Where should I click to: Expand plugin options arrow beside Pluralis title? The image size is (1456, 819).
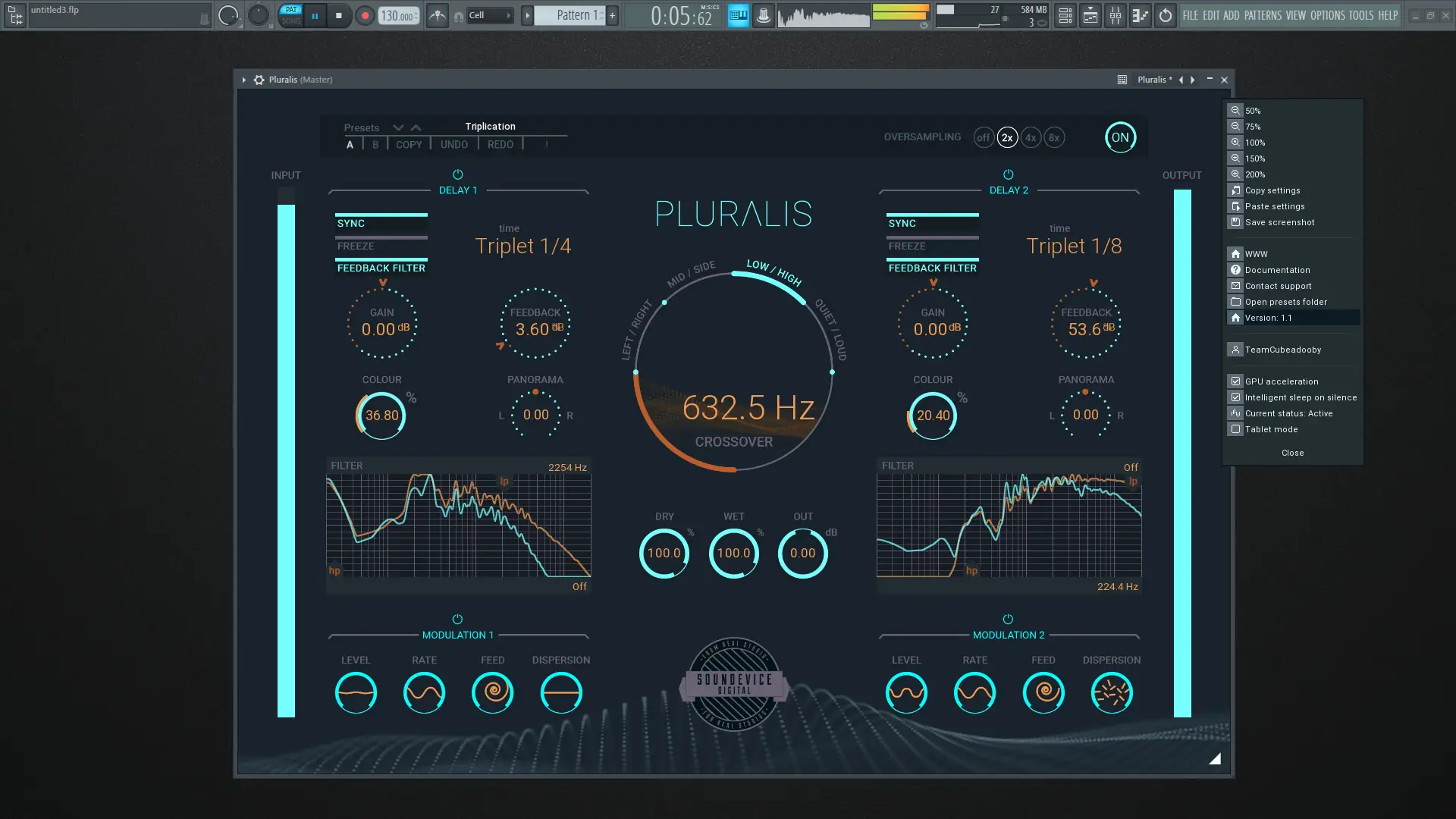(244, 80)
